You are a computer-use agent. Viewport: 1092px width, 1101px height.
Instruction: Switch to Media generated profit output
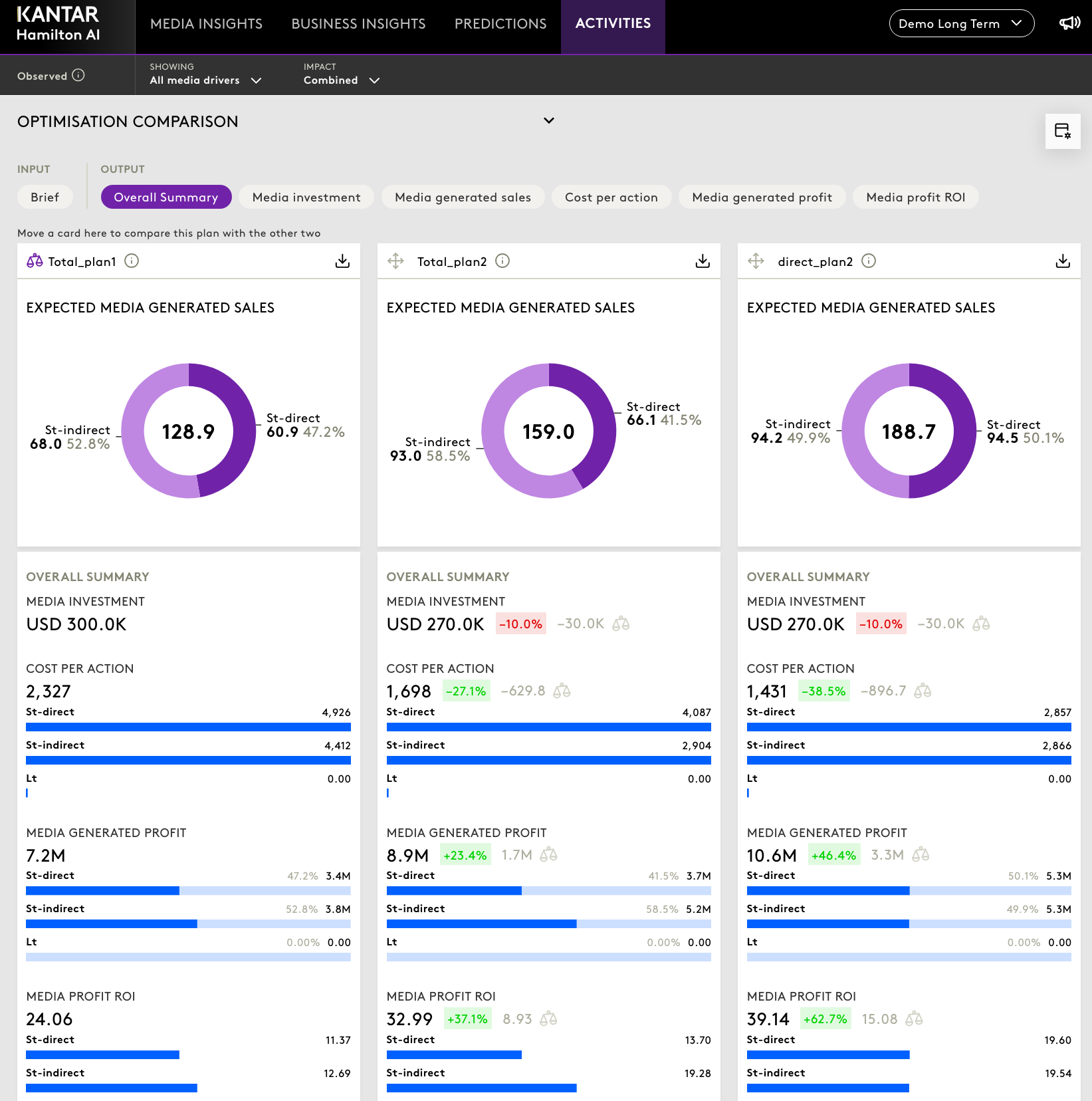(762, 197)
